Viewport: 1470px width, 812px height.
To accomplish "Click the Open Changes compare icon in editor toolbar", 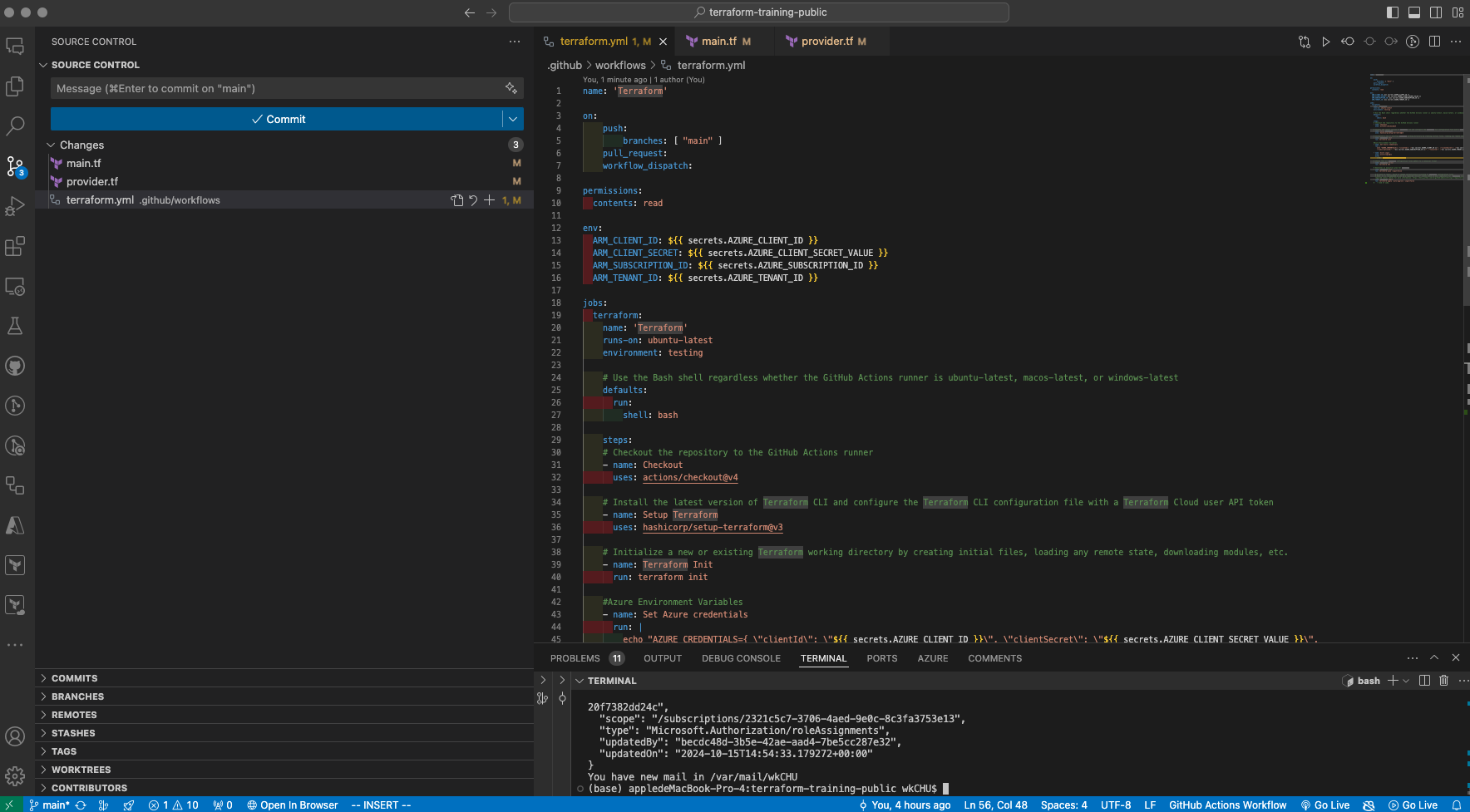I will pyautogui.click(x=1305, y=42).
